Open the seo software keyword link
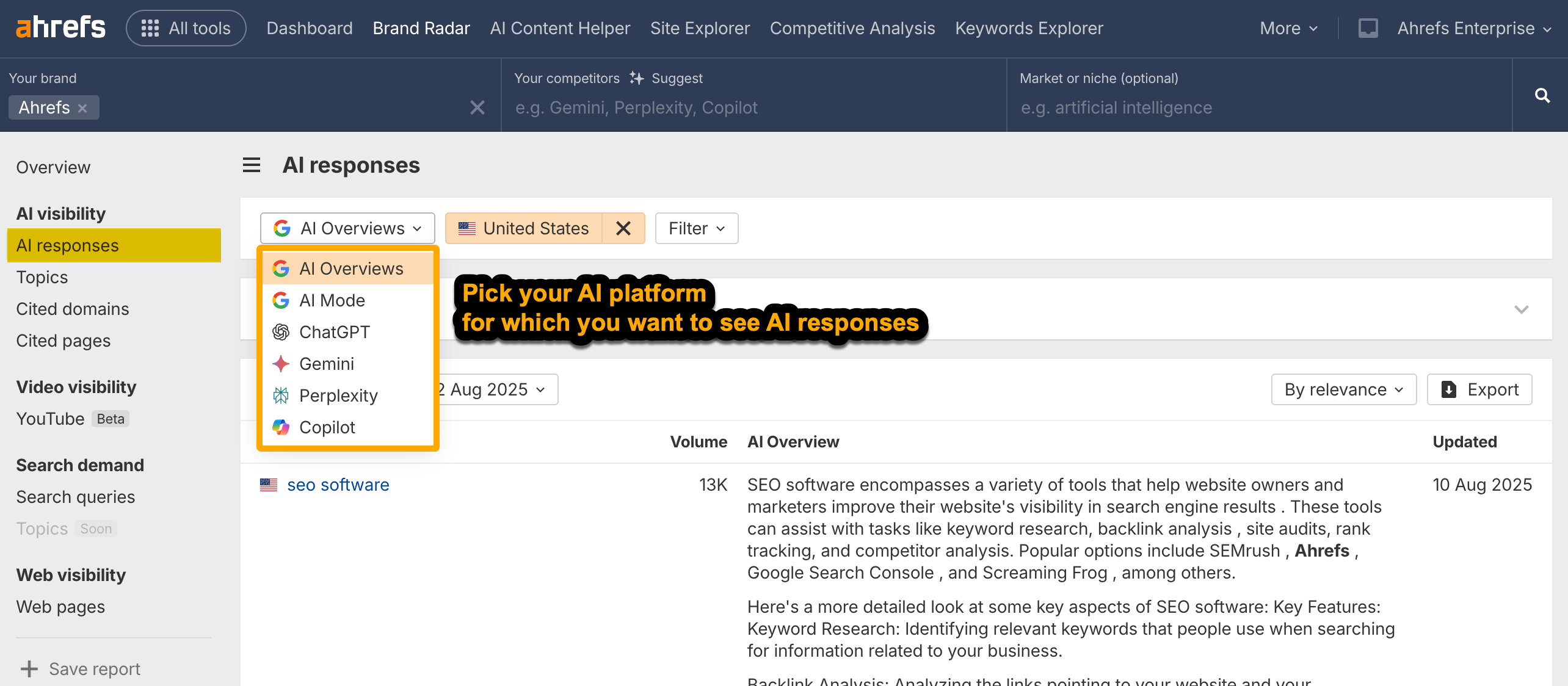The image size is (1568, 686). pos(338,485)
